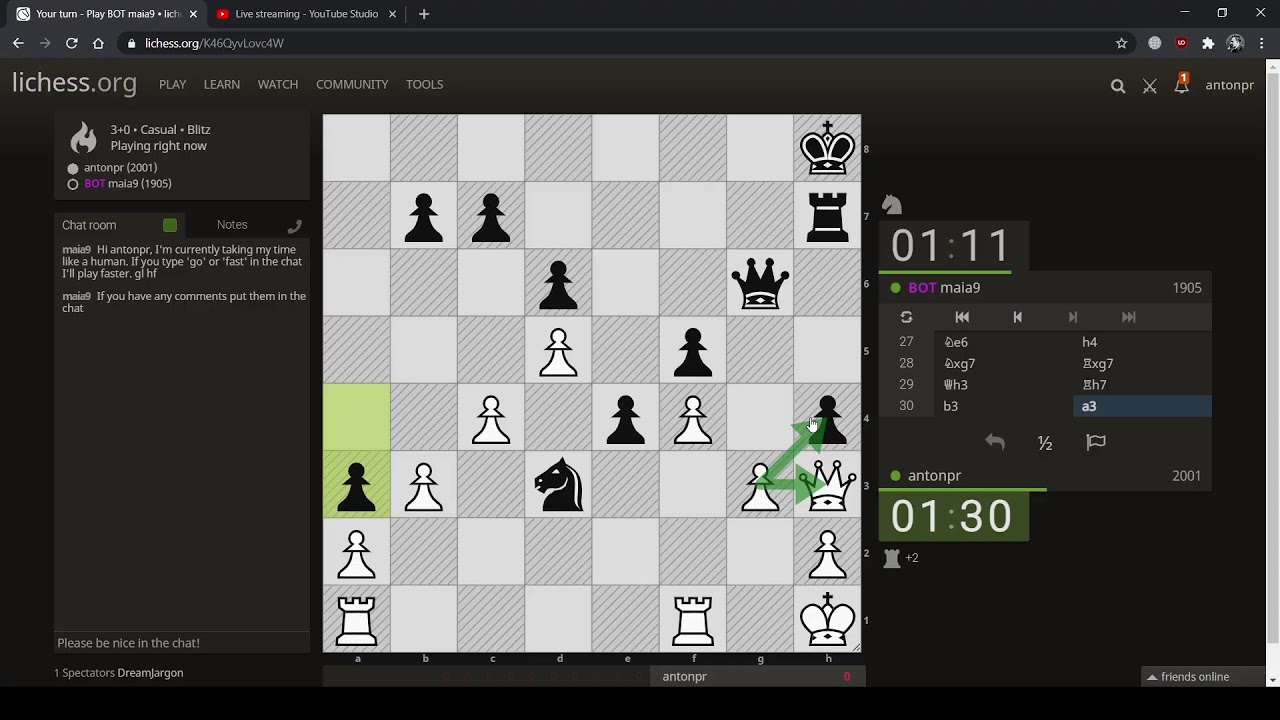Flip the board with the rotate icon

(906, 317)
